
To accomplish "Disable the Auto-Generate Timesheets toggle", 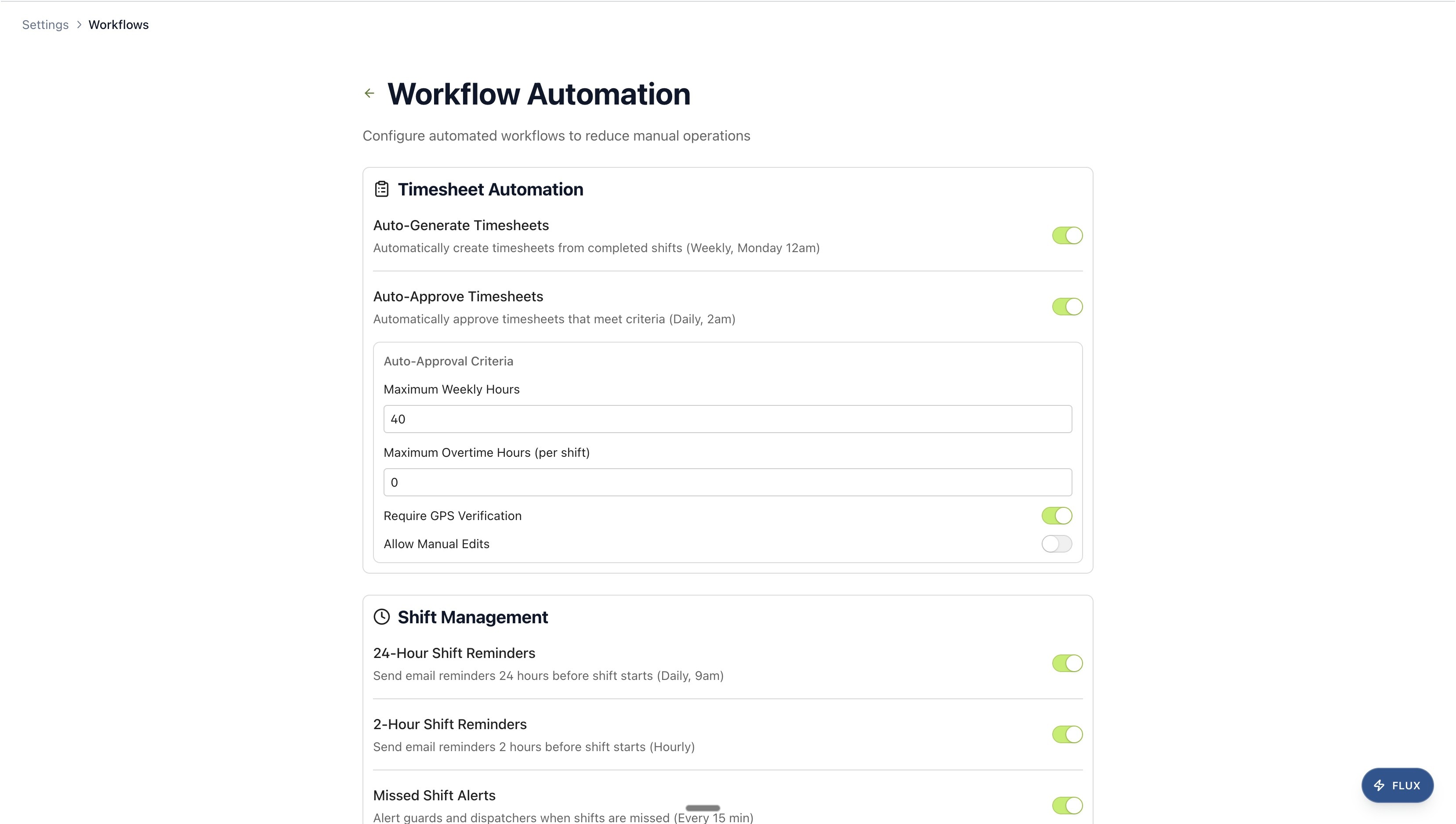I will 1067,235.
